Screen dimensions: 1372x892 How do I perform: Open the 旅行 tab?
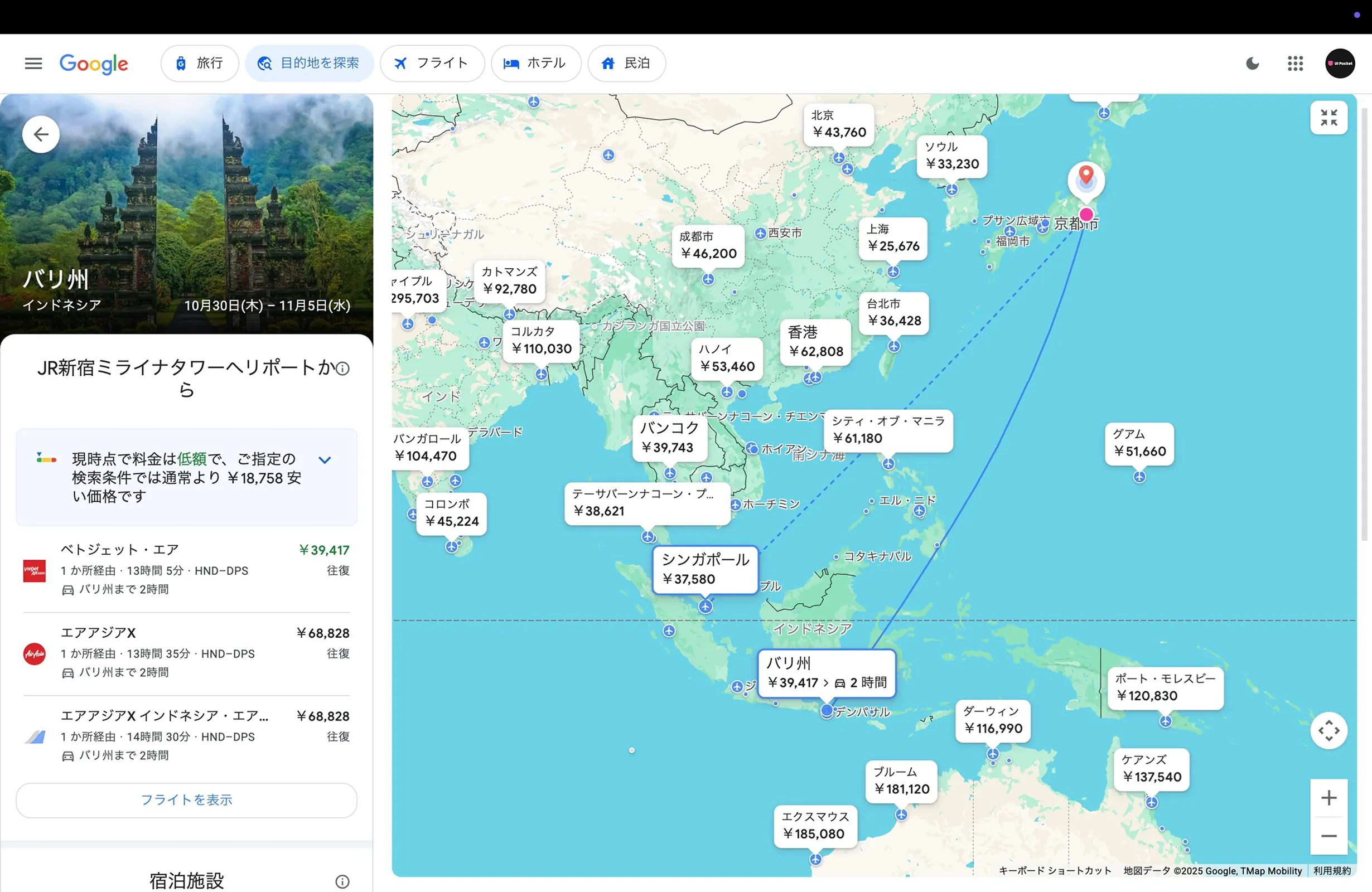[x=200, y=64]
